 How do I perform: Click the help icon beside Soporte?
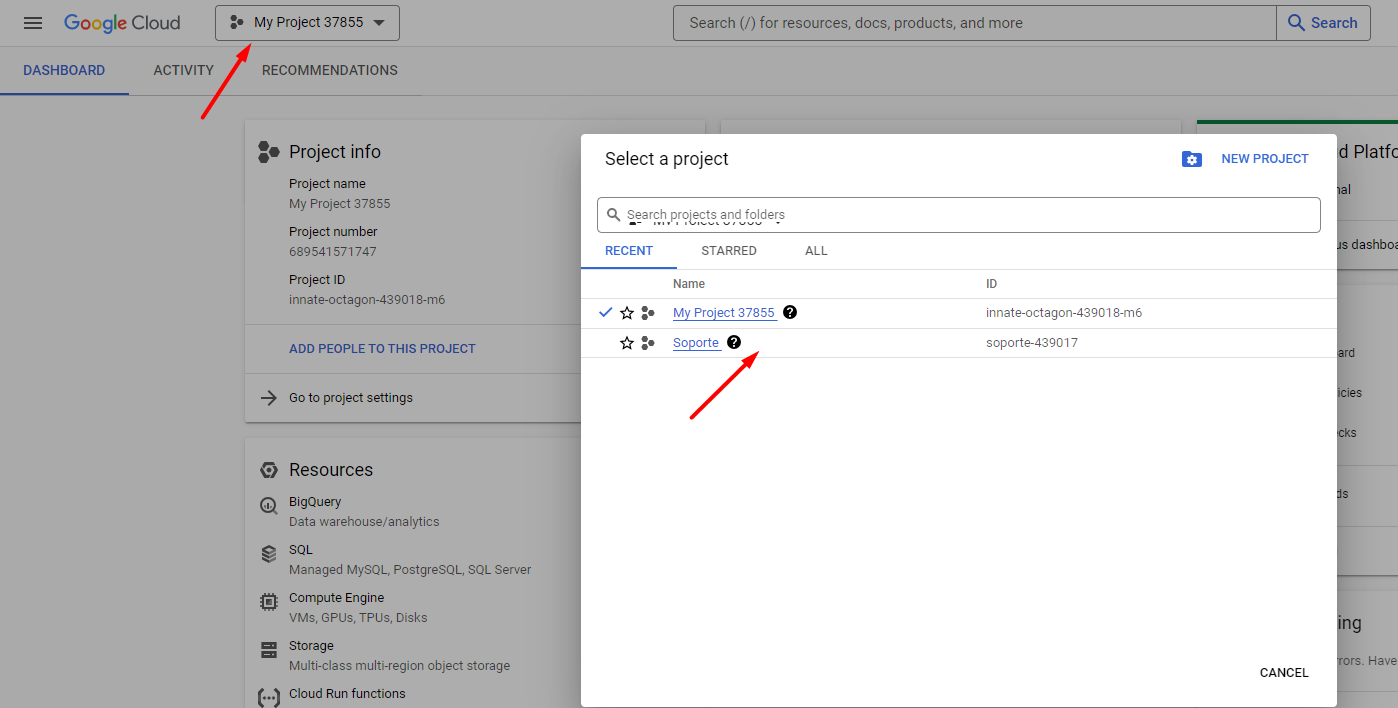point(734,342)
